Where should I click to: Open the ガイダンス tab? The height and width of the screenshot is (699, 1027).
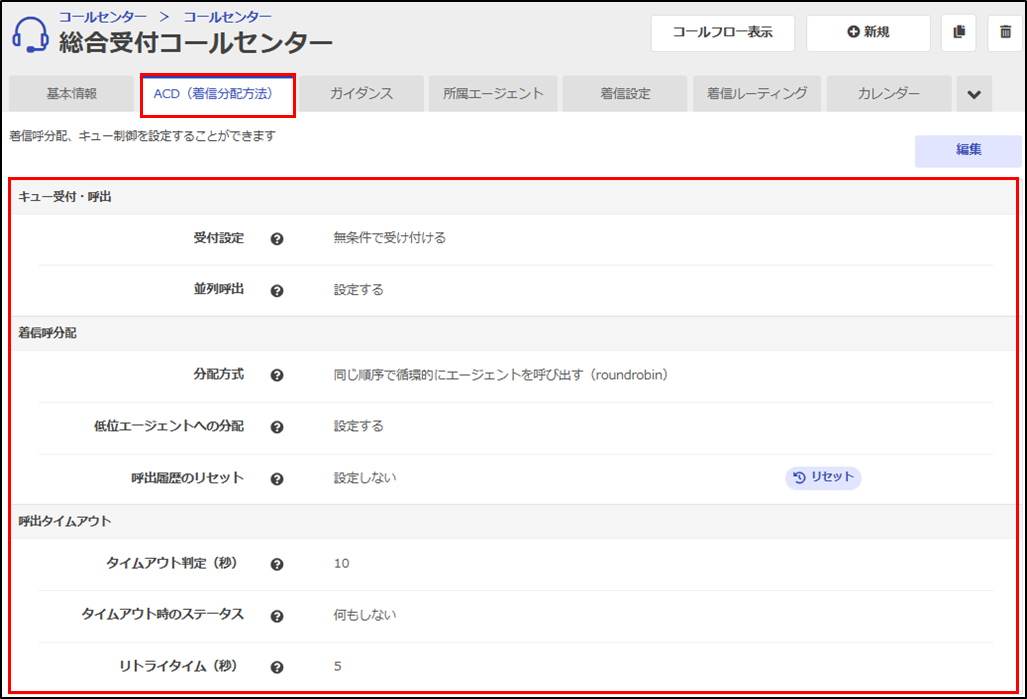click(361, 94)
